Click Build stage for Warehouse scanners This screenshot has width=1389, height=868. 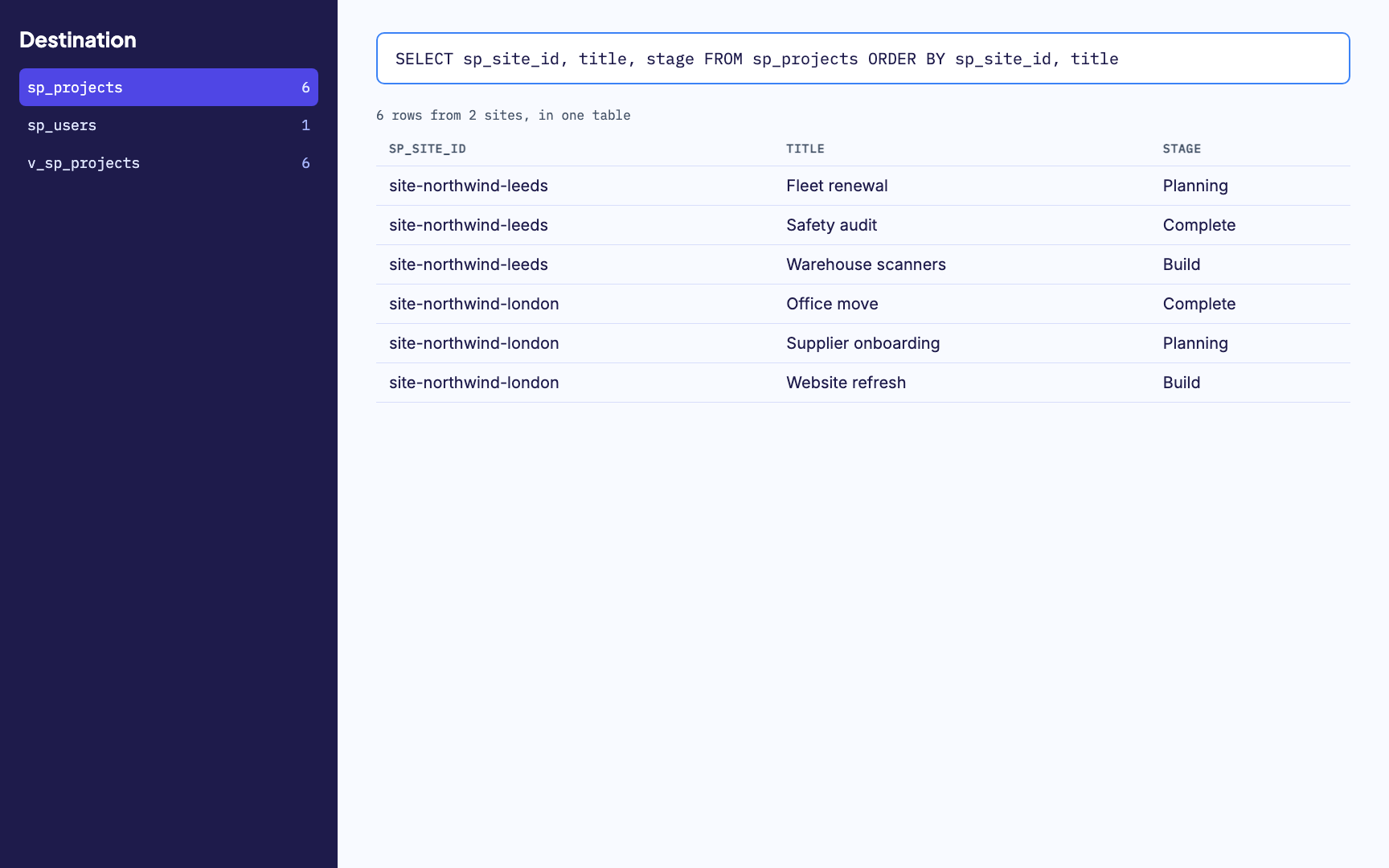click(1181, 264)
